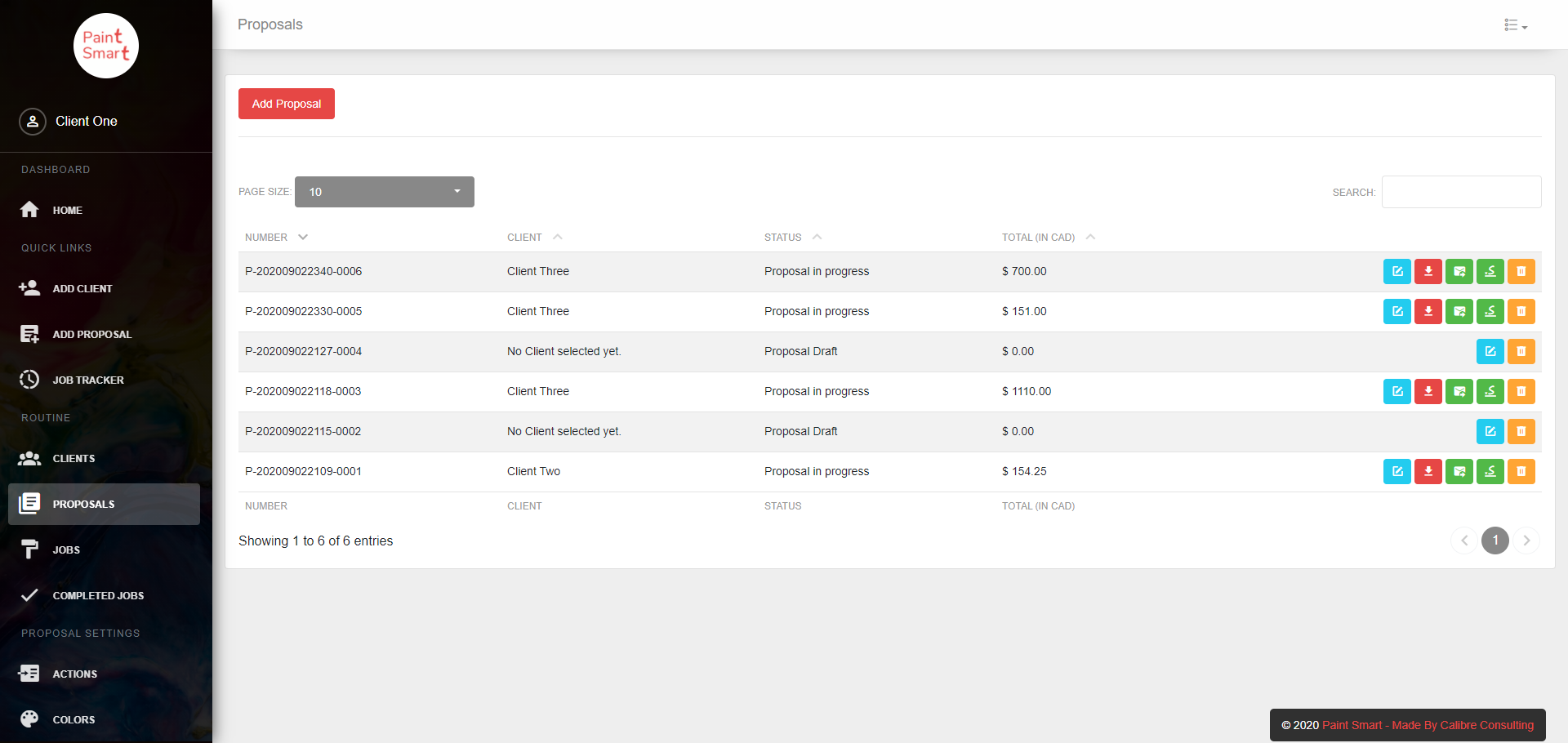Screen dimensions: 1568x743
Task: Click the Client One user avatar icon
Action: (x=33, y=122)
